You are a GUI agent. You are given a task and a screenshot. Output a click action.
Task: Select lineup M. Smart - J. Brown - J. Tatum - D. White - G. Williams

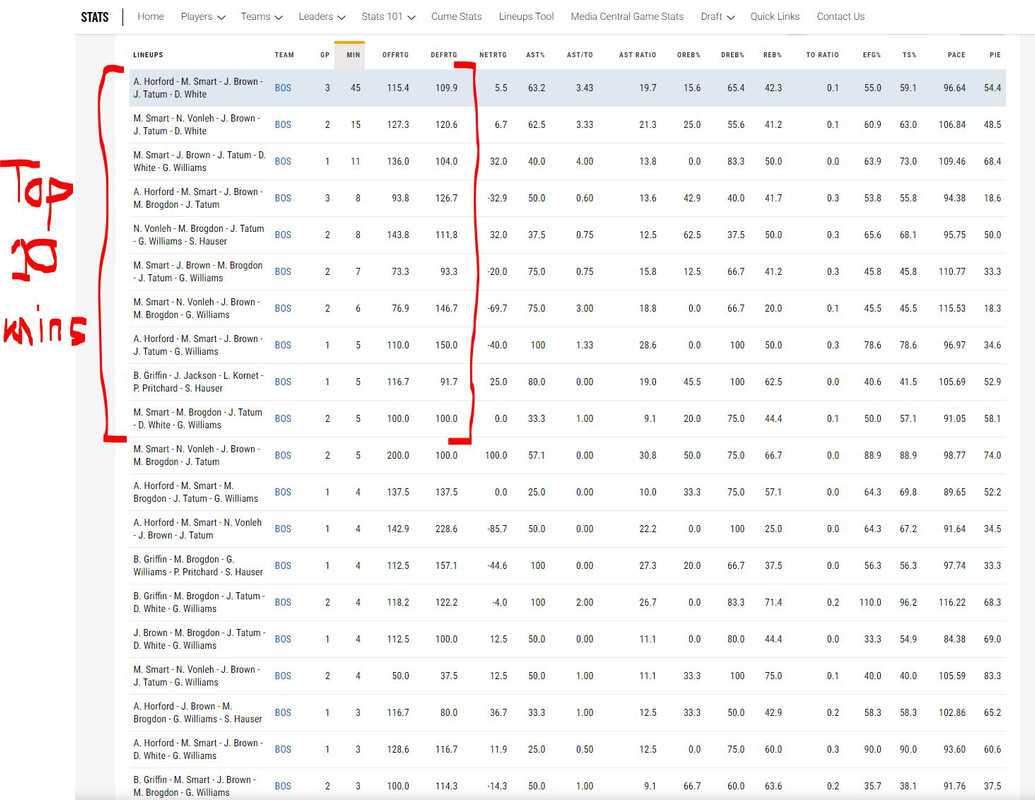pyautogui.click(x=199, y=161)
